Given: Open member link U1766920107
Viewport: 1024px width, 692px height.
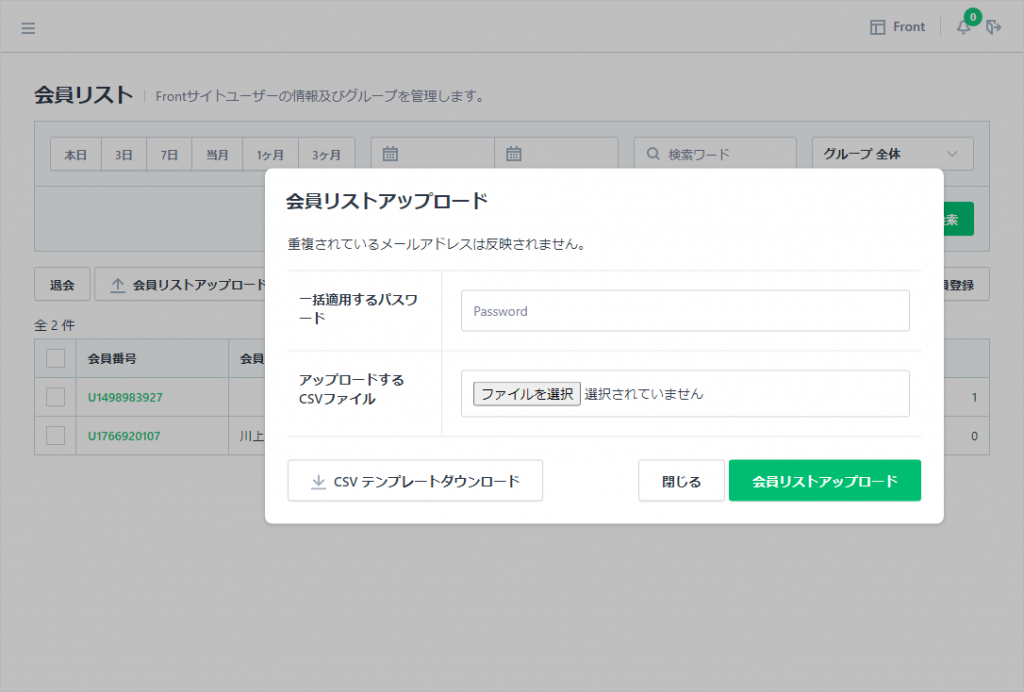Looking at the screenshot, I should click(124, 436).
